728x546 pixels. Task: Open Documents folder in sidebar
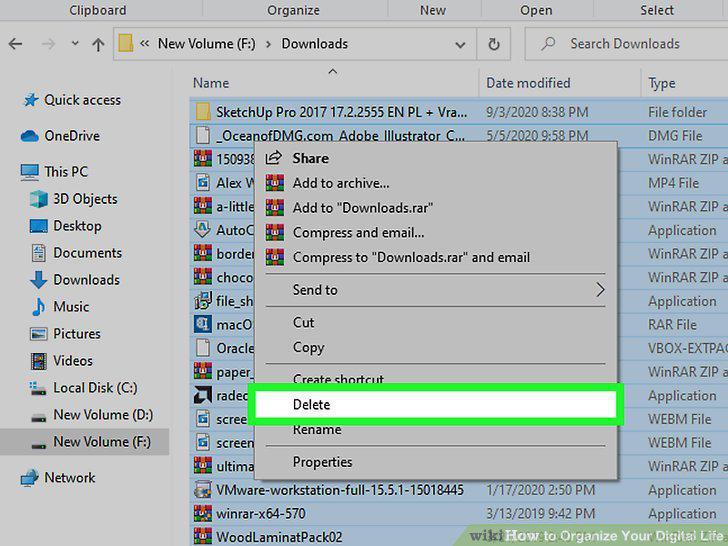(x=87, y=253)
